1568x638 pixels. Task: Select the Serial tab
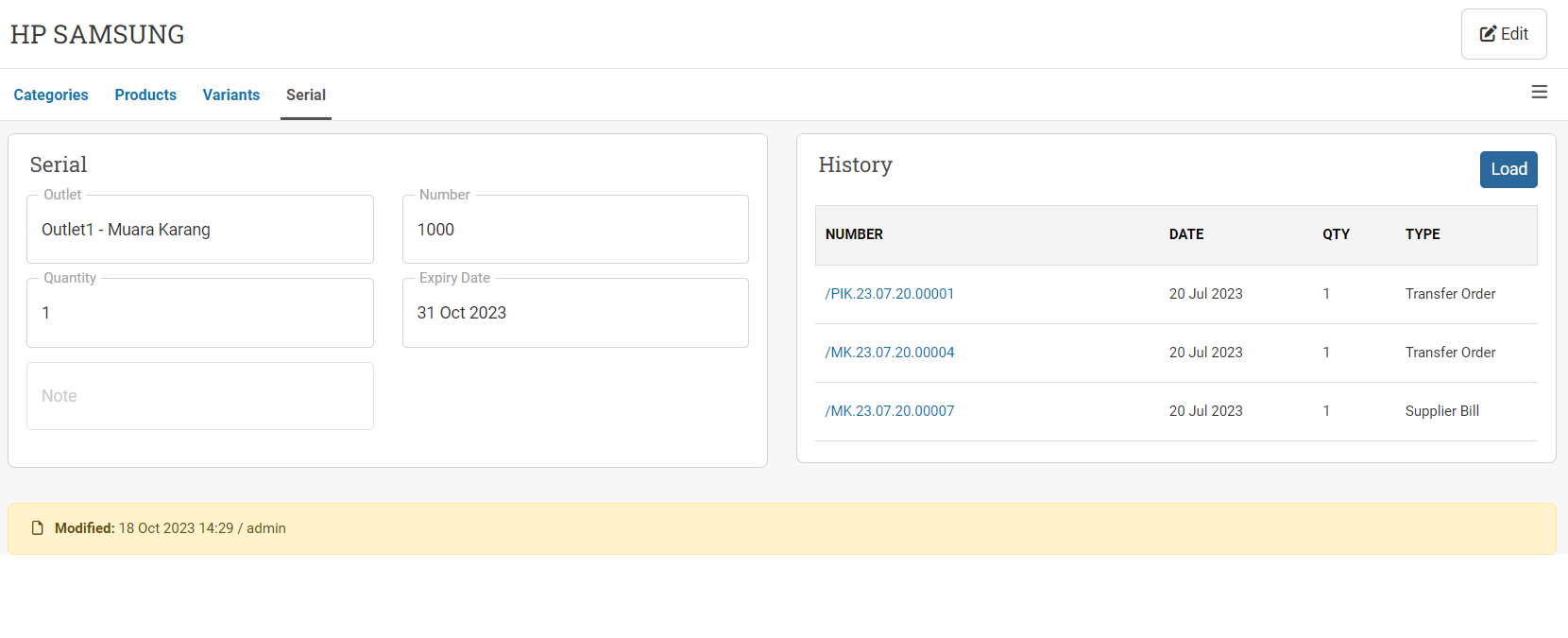point(306,95)
